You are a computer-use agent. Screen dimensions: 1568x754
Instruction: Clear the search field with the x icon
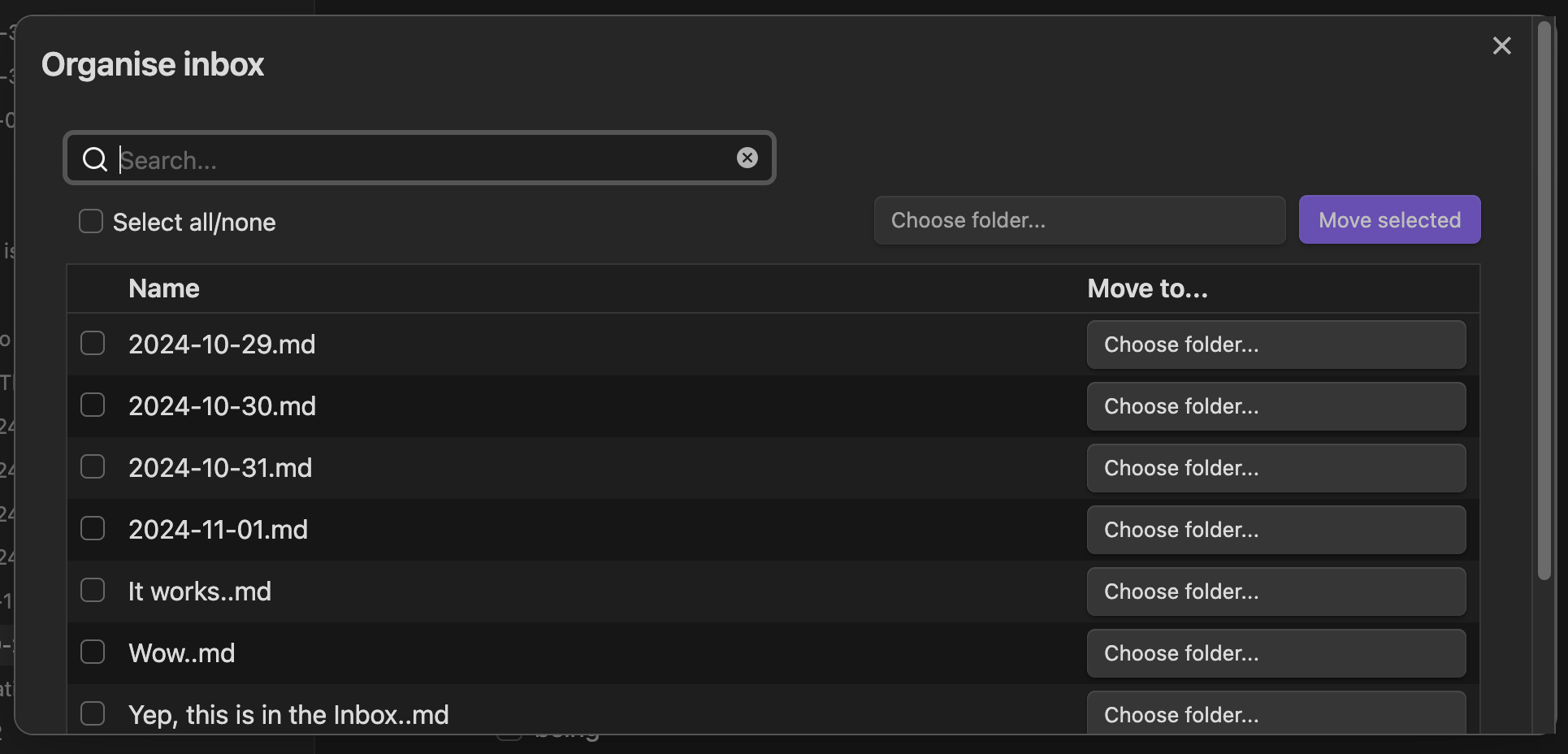(x=747, y=158)
